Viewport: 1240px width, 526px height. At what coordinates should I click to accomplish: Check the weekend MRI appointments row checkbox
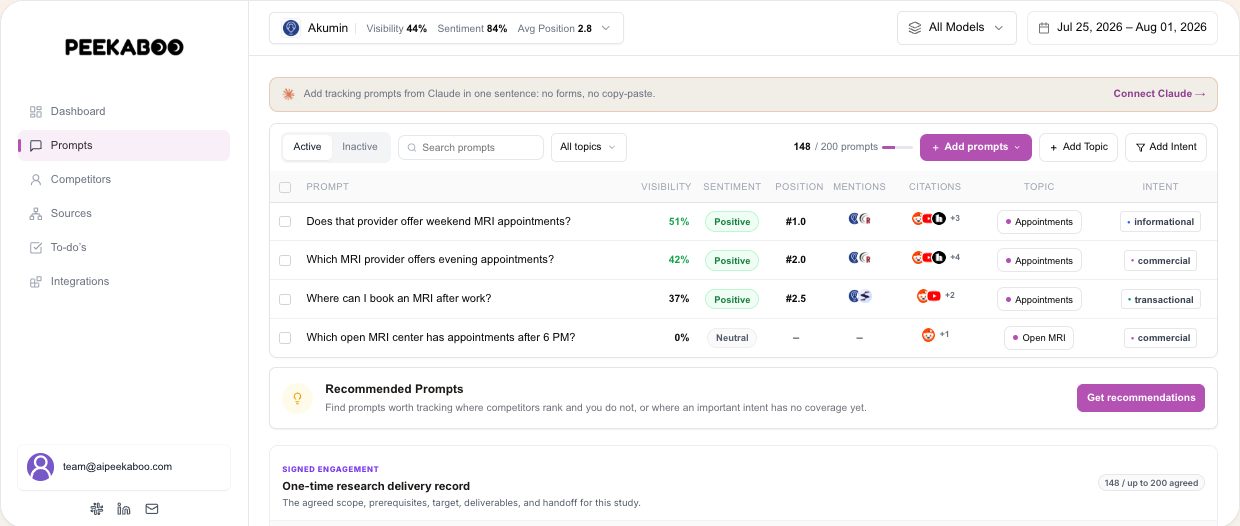coord(285,222)
